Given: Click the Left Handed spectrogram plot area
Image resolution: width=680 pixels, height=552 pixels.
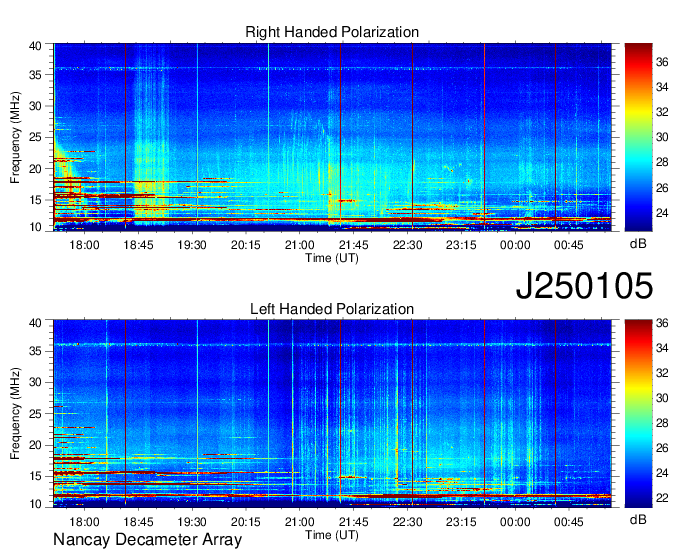Looking at the screenshot, I should 332,414.
